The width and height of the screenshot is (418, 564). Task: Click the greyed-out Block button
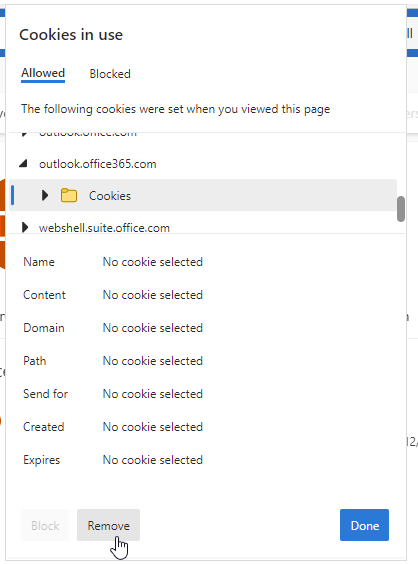coord(45,525)
